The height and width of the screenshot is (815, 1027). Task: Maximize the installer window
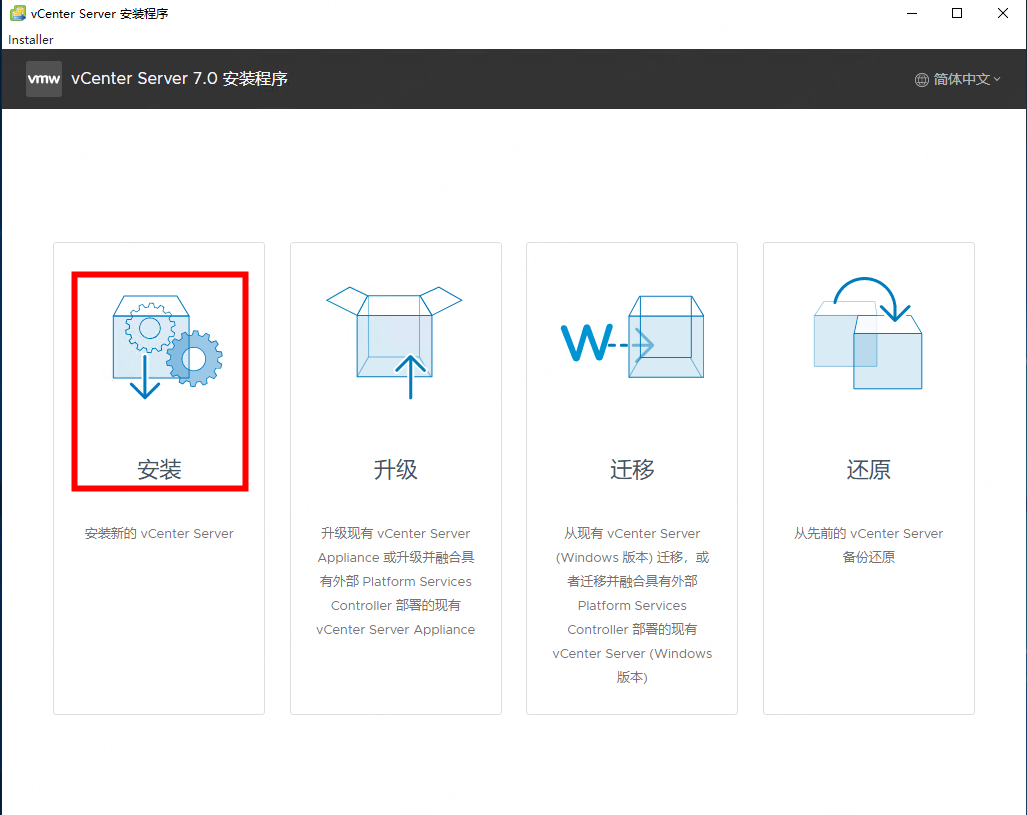957,13
